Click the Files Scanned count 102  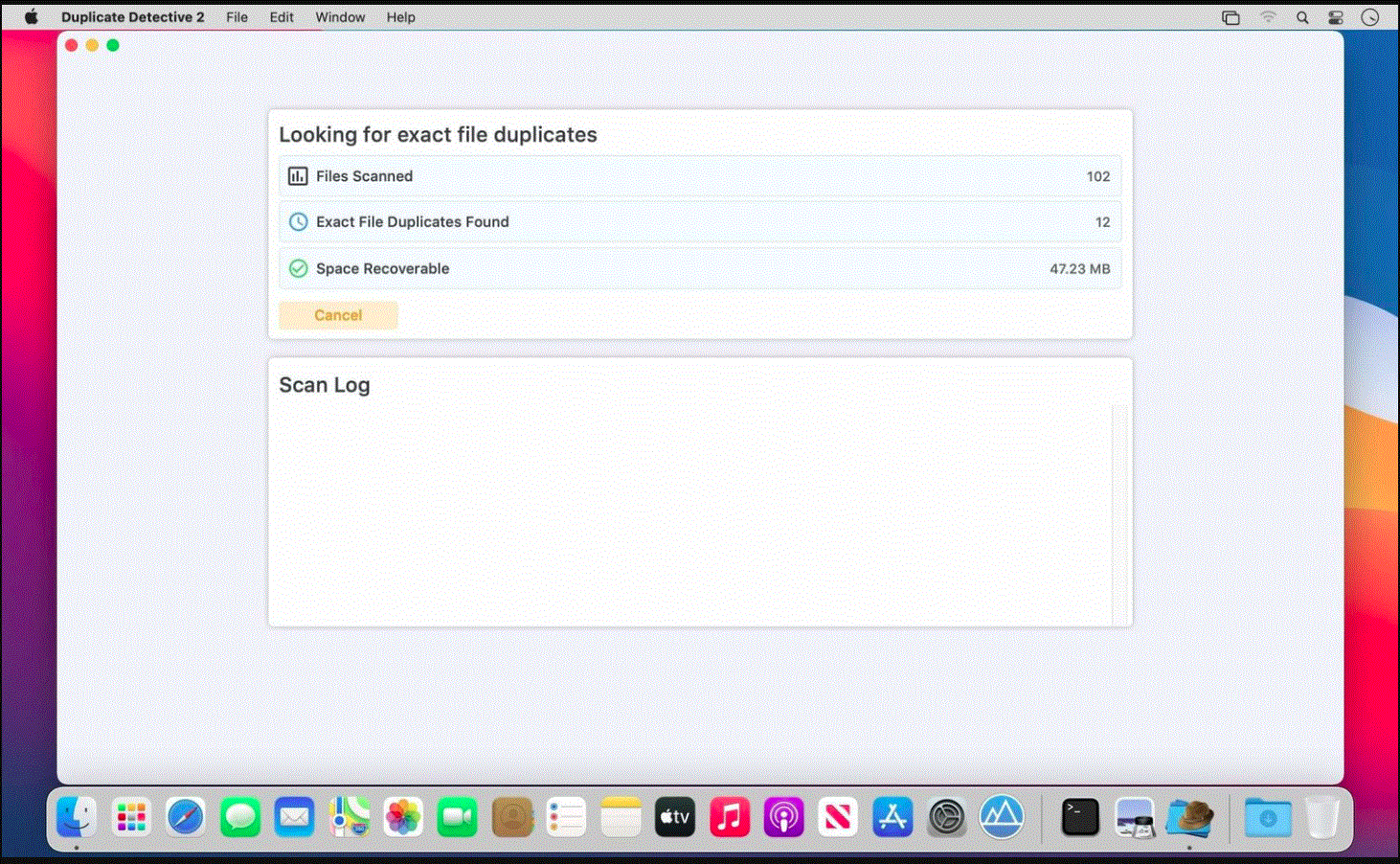coord(1098,176)
